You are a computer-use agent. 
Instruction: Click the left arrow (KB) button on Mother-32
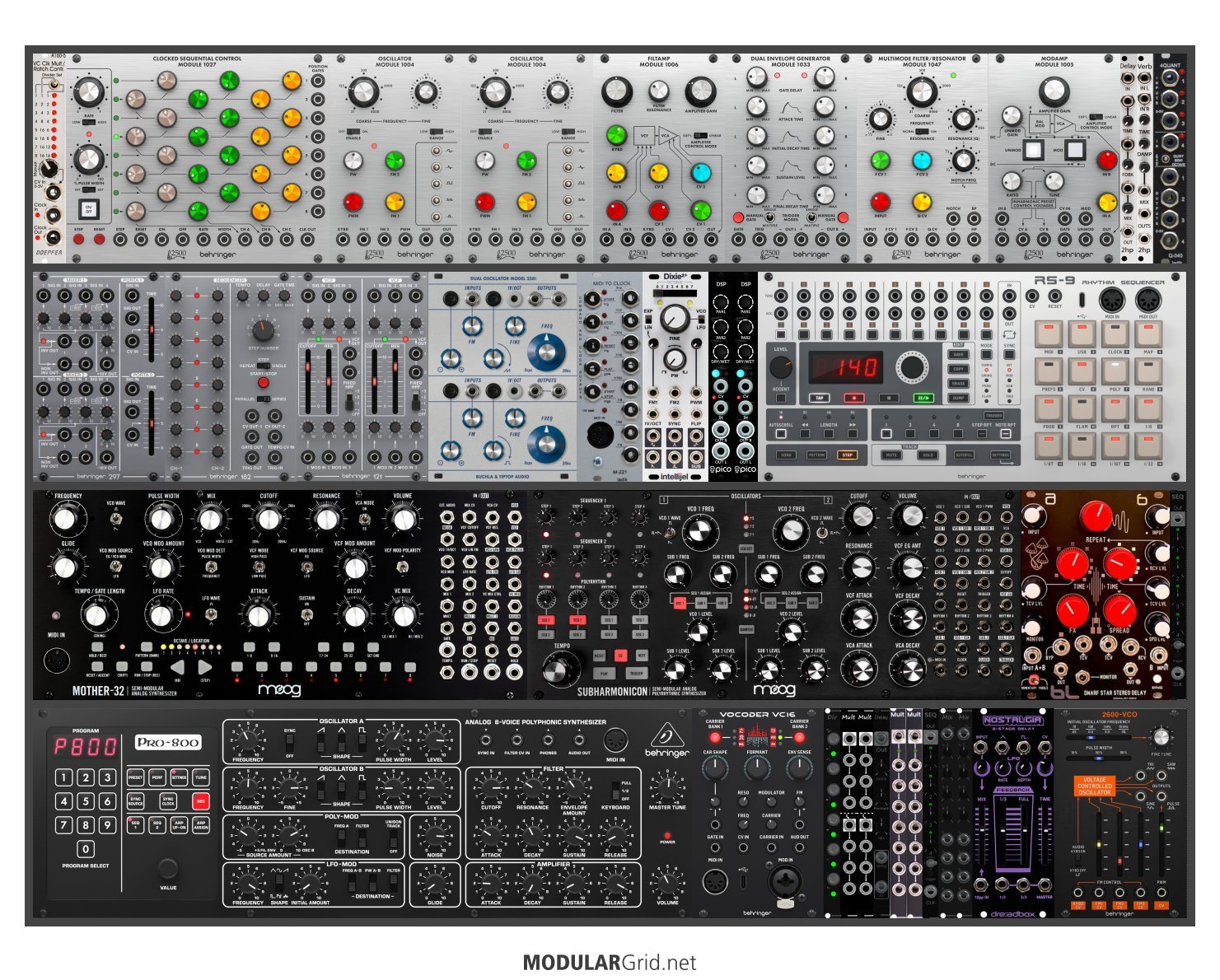[x=178, y=667]
